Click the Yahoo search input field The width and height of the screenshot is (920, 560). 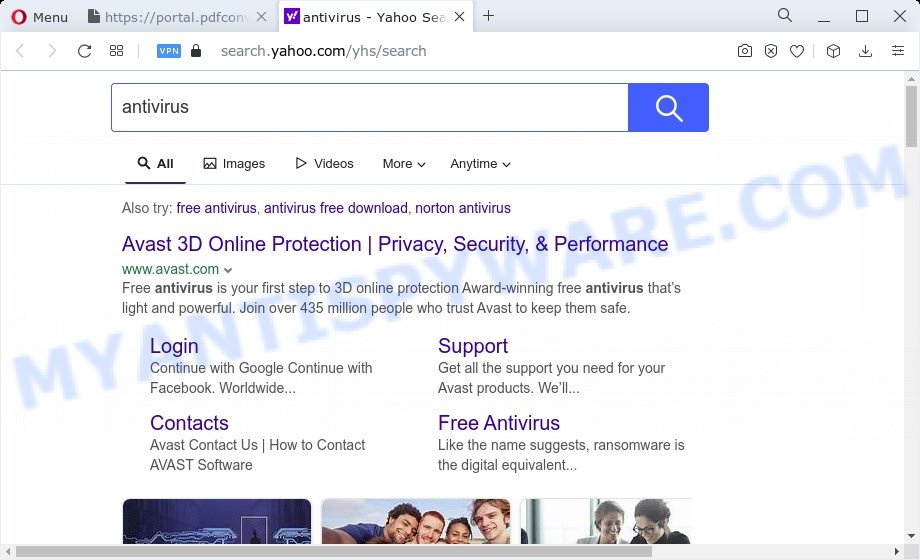pyautogui.click(x=370, y=107)
